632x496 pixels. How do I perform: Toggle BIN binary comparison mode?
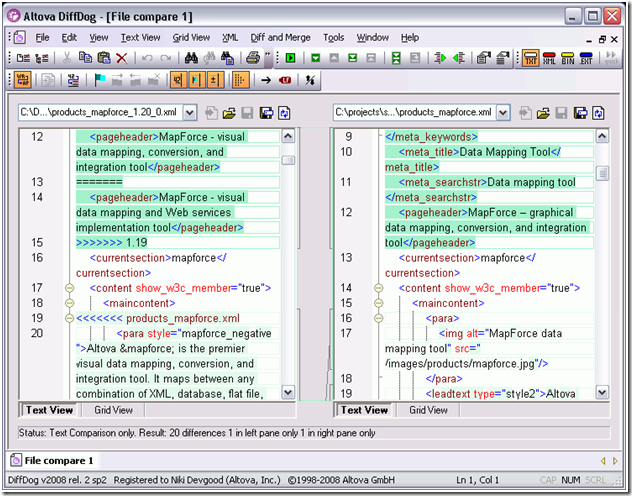tap(566, 58)
